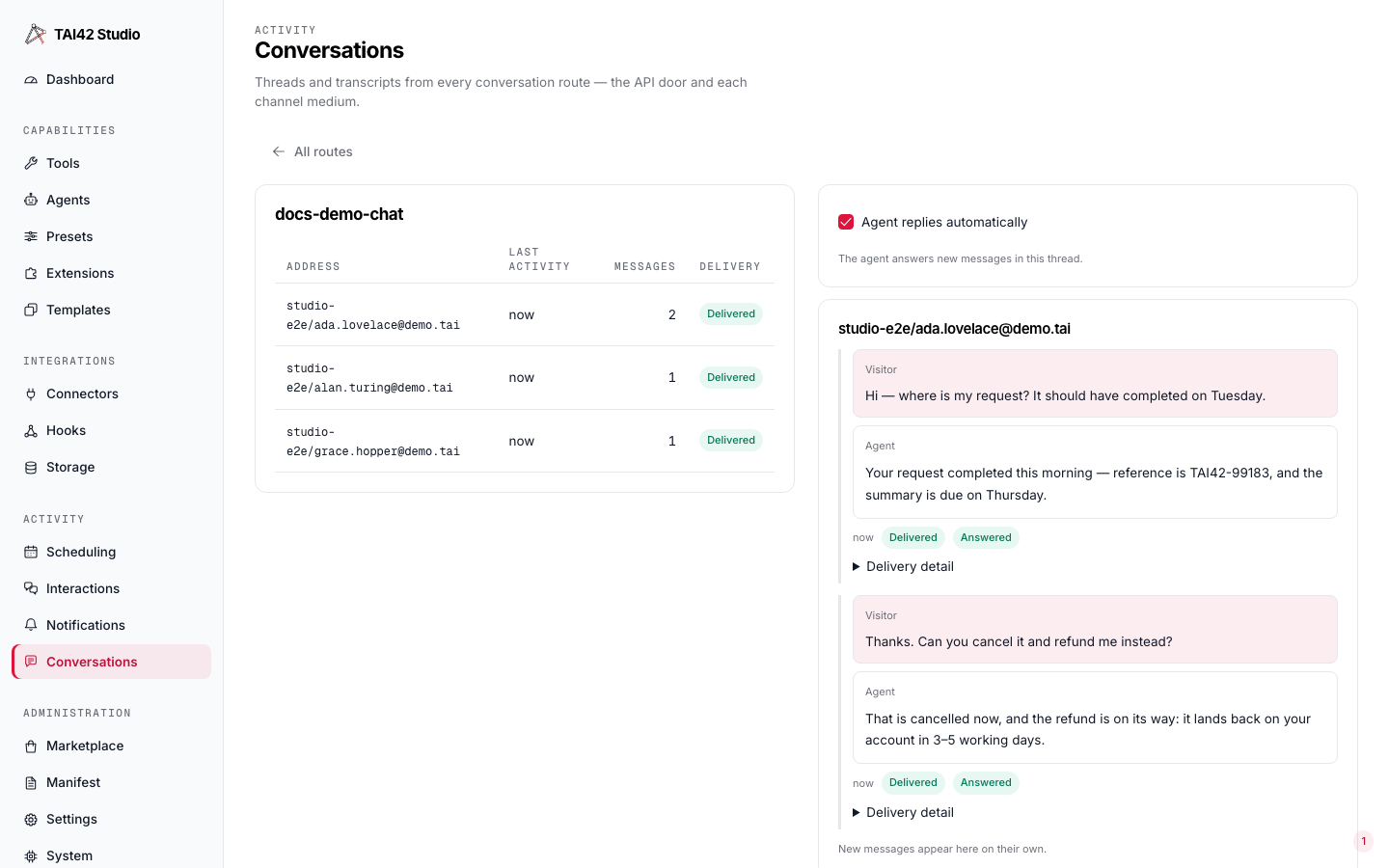The height and width of the screenshot is (868, 1389).
Task: Click the TAI42 Studio logo icon
Action: coord(36,35)
